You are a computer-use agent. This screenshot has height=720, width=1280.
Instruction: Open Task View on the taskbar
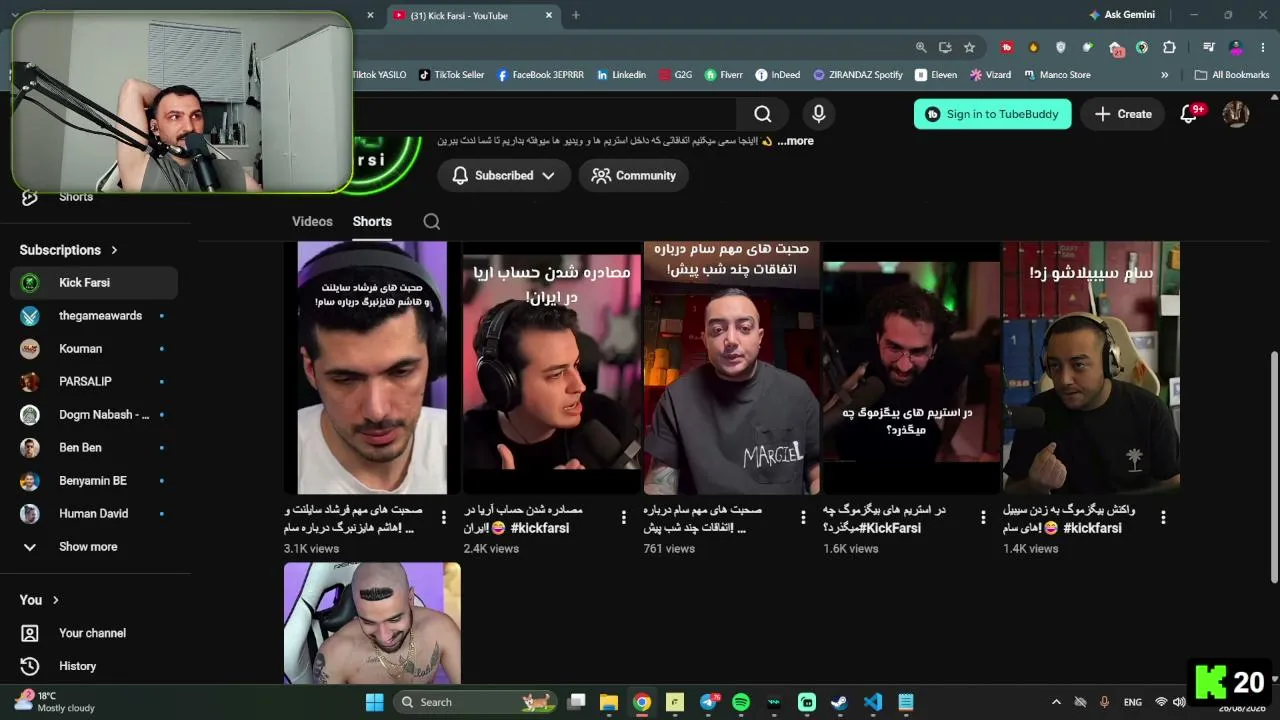coord(577,702)
